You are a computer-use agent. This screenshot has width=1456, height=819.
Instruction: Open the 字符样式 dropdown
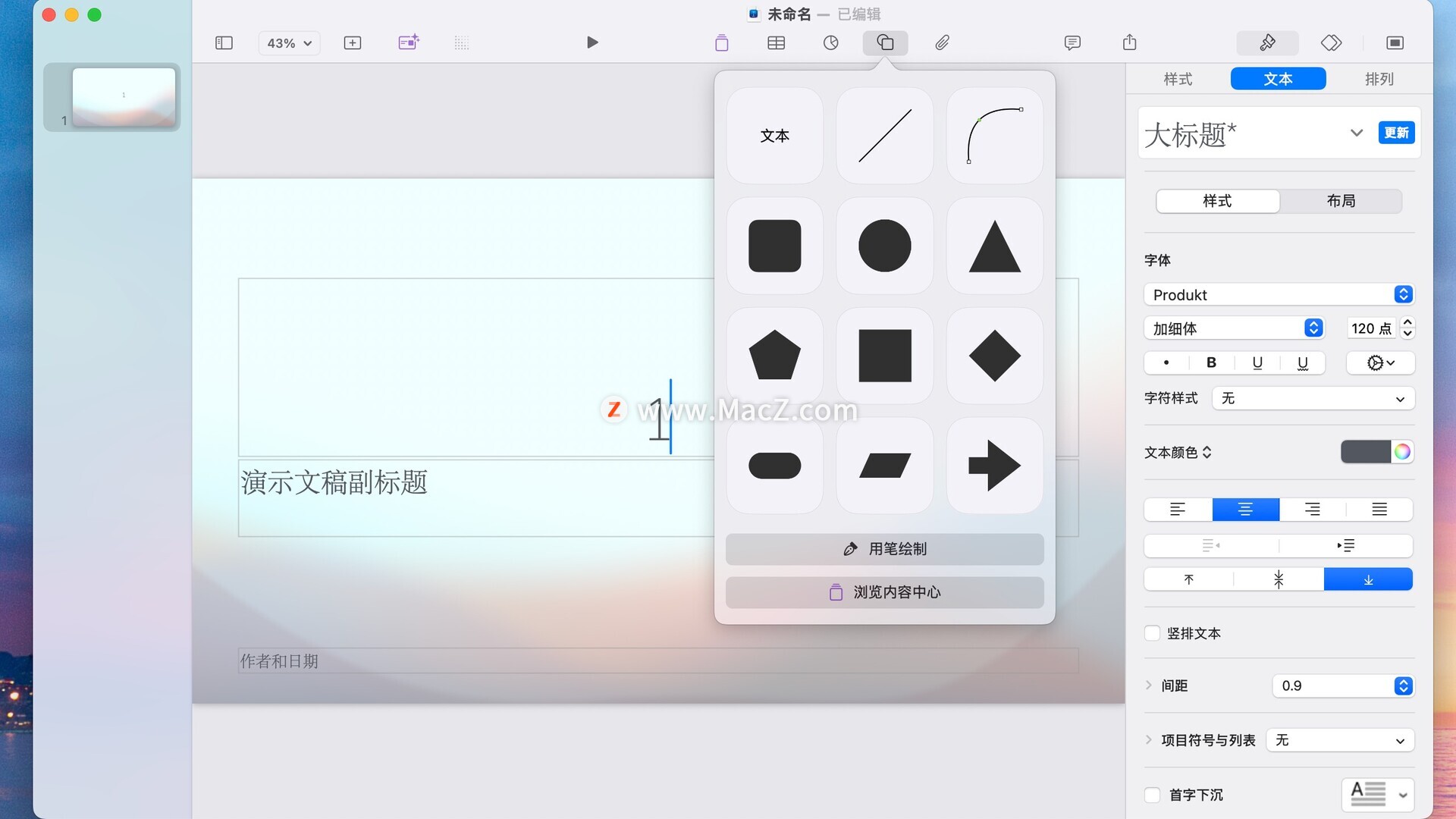(1313, 399)
